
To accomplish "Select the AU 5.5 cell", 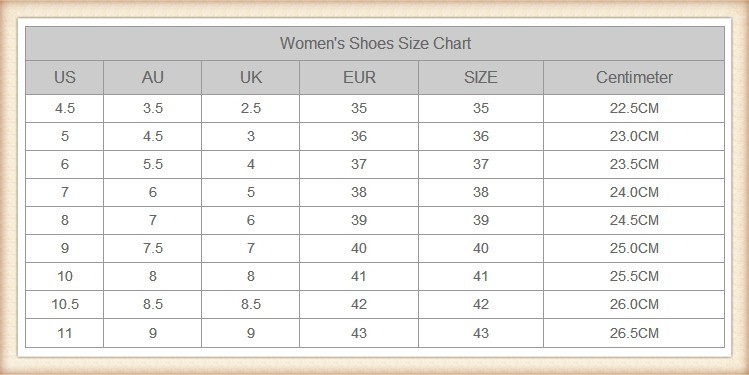I will coord(152,164).
